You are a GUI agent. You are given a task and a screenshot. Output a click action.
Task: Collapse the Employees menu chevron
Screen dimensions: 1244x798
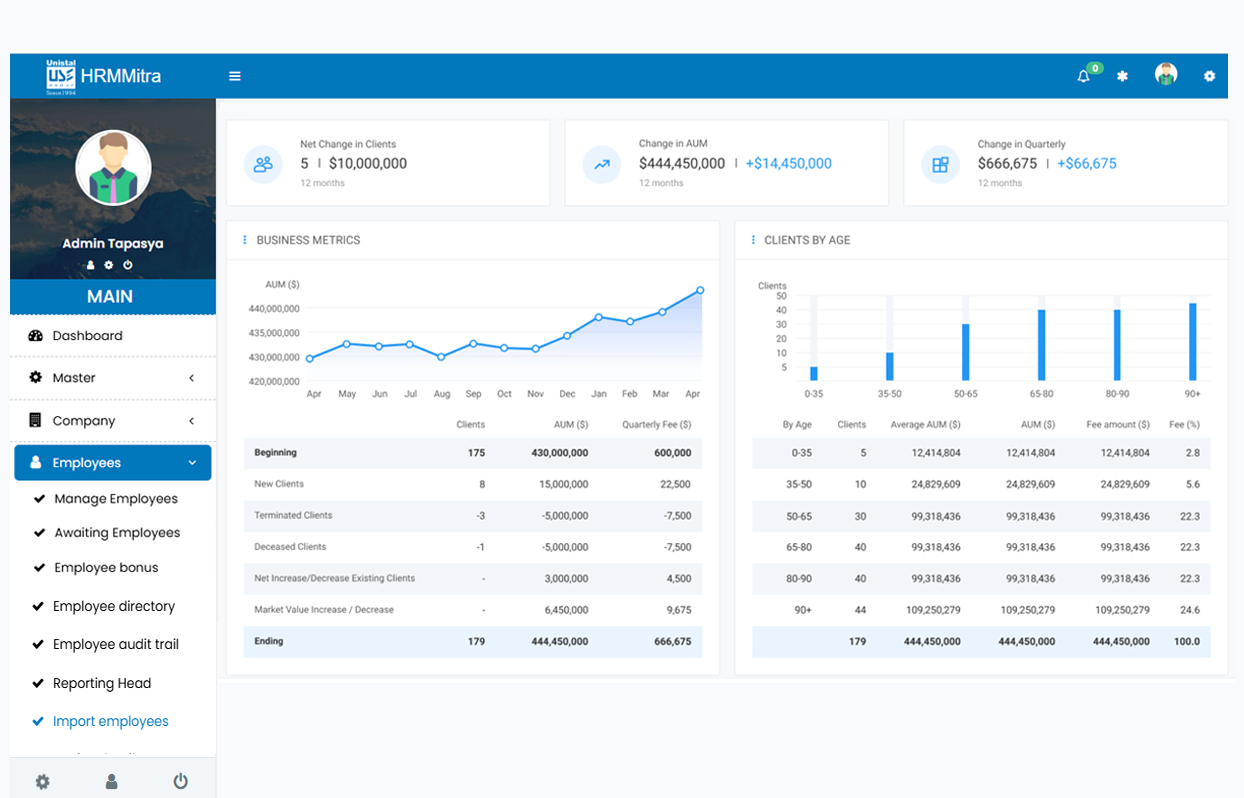coord(192,463)
